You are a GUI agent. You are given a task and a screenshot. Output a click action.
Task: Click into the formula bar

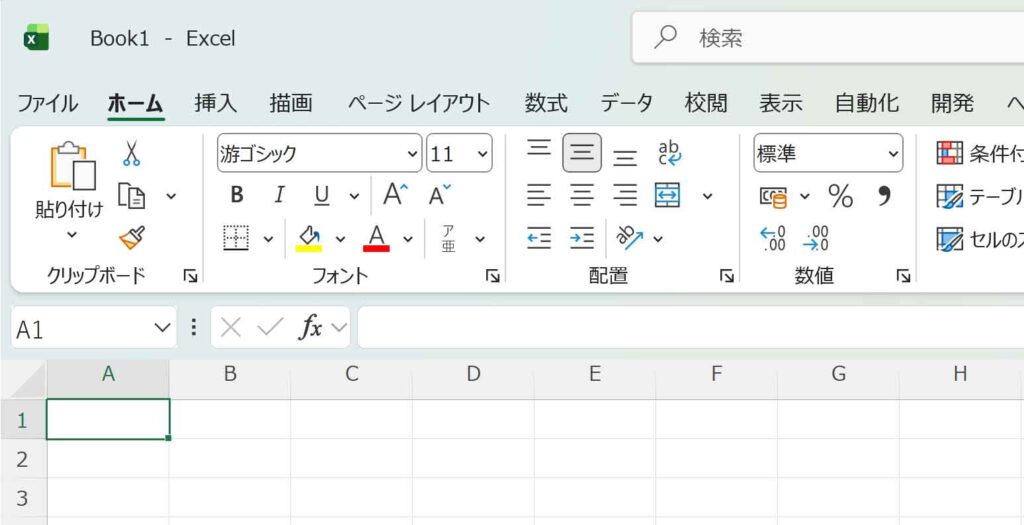[691, 327]
